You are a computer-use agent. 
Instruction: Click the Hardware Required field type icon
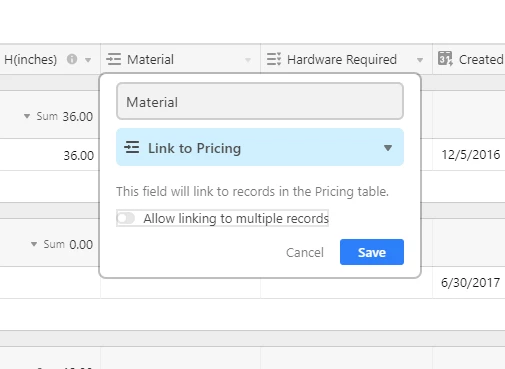274,59
